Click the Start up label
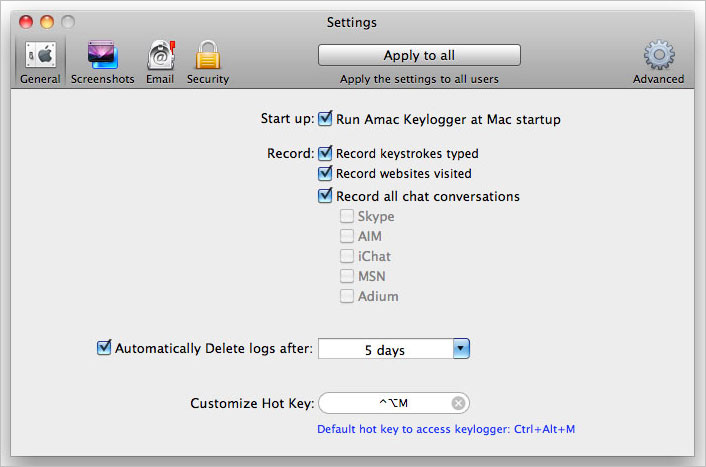 [287, 119]
